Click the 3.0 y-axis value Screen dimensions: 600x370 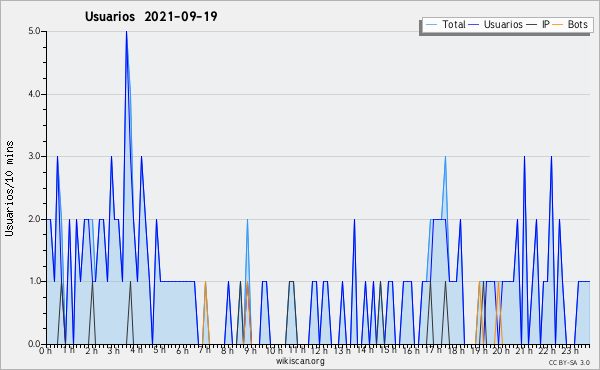tap(34, 156)
